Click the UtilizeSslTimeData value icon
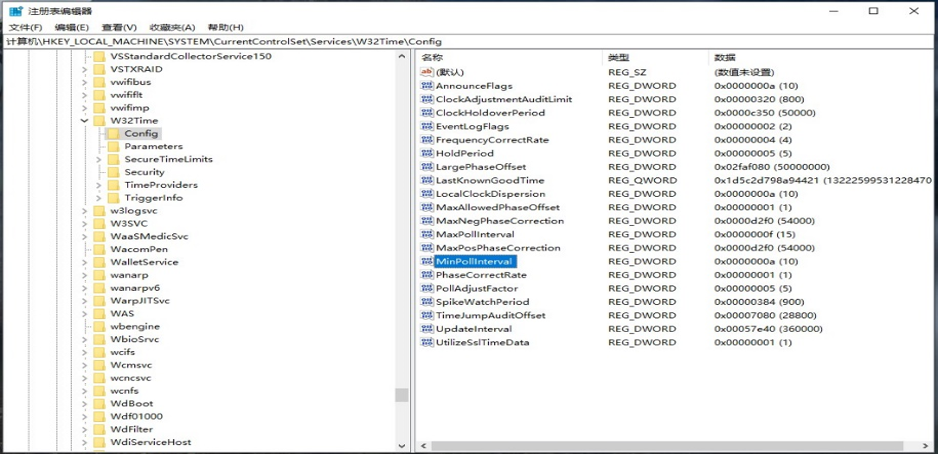Viewport: 938px width, 454px height. point(427,342)
